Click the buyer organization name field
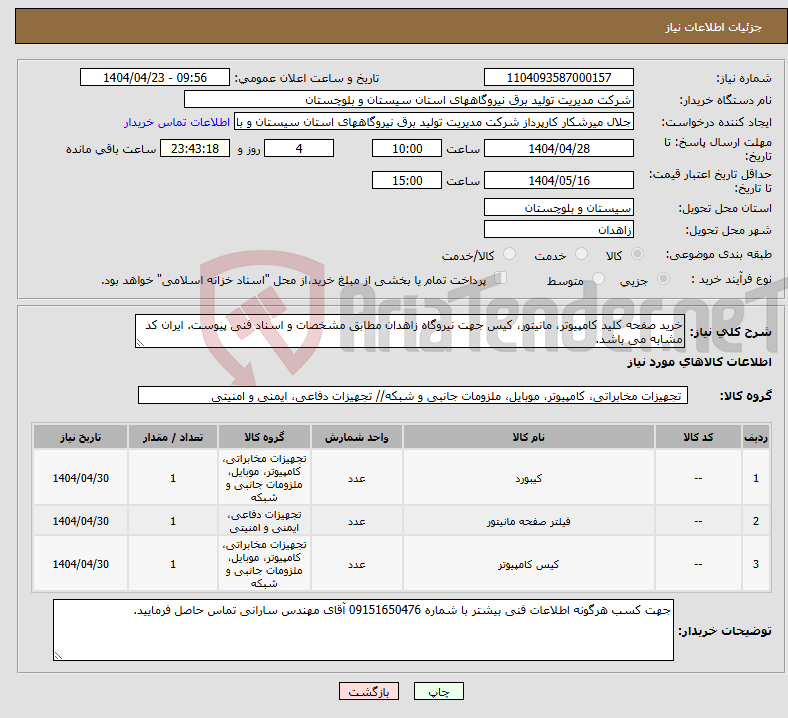Image resolution: width=788 pixels, height=718 pixels. pyautogui.click(x=409, y=99)
